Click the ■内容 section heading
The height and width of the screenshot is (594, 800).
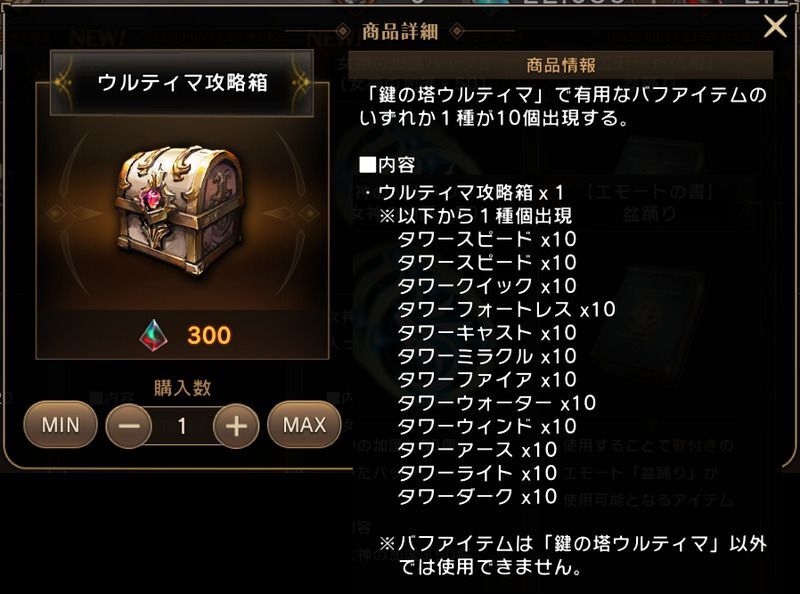pyautogui.click(x=387, y=165)
